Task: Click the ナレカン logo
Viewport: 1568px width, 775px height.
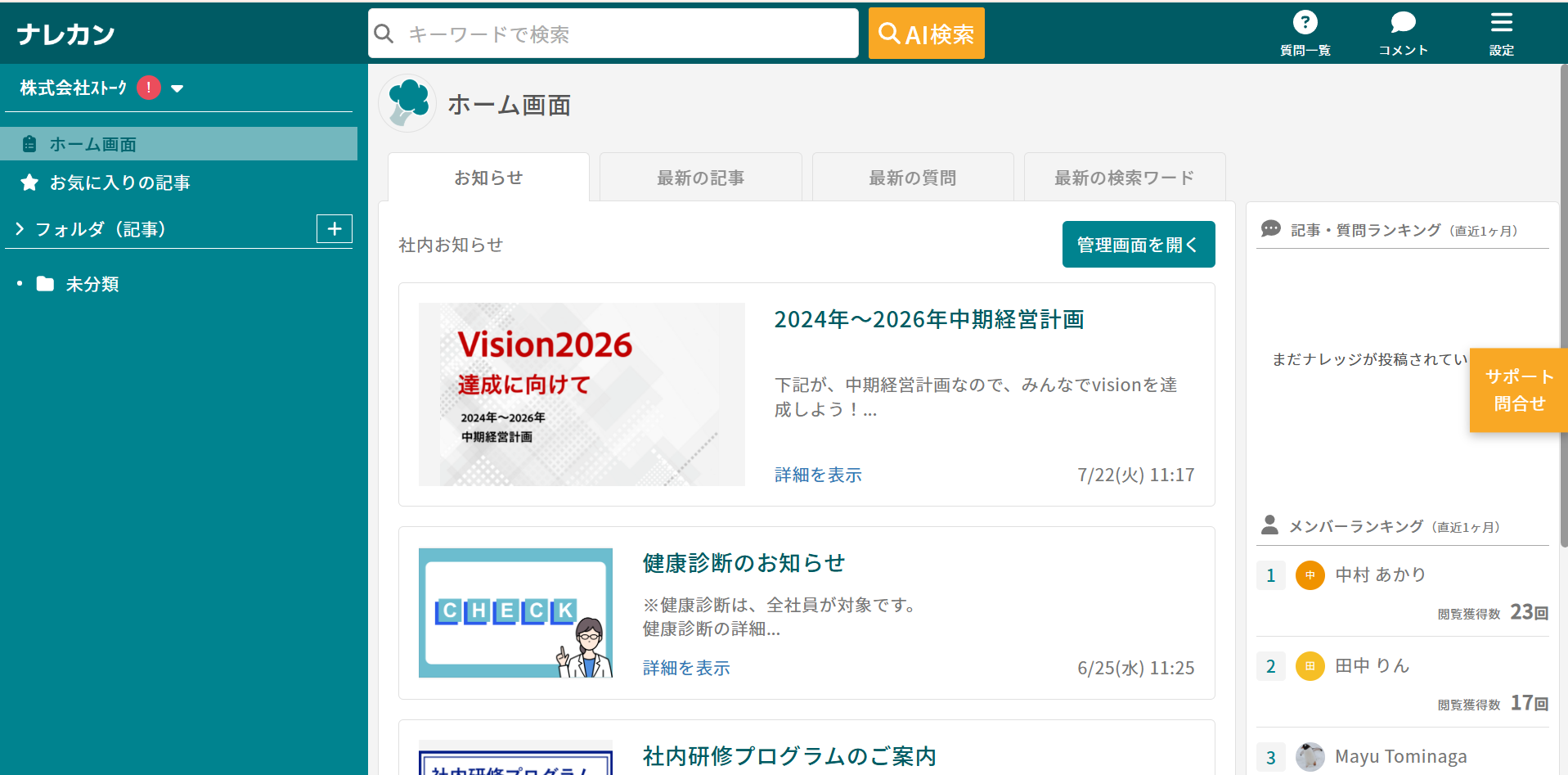Action: coord(65,34)
